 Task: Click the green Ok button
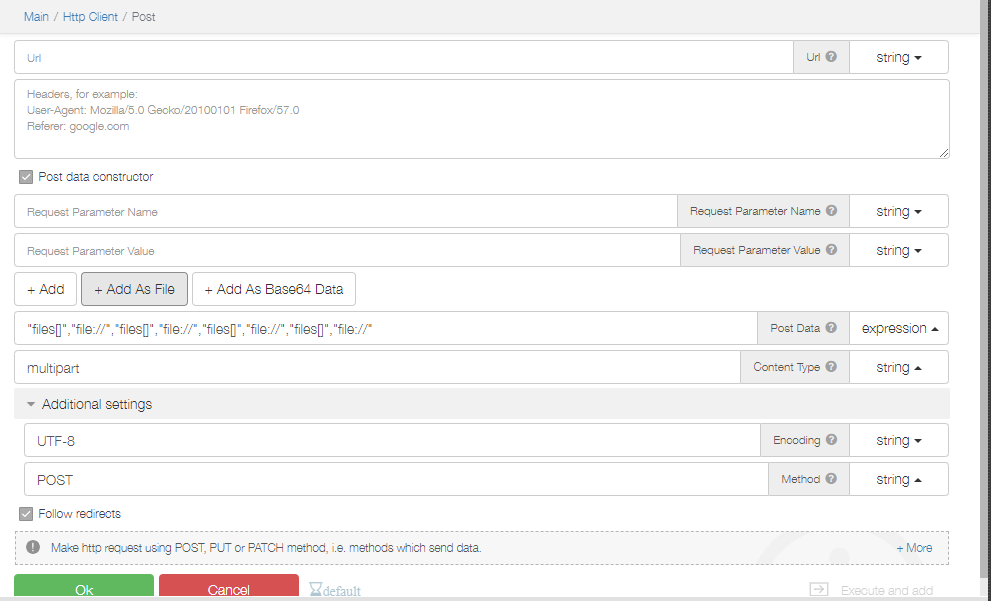click(84, 589)
